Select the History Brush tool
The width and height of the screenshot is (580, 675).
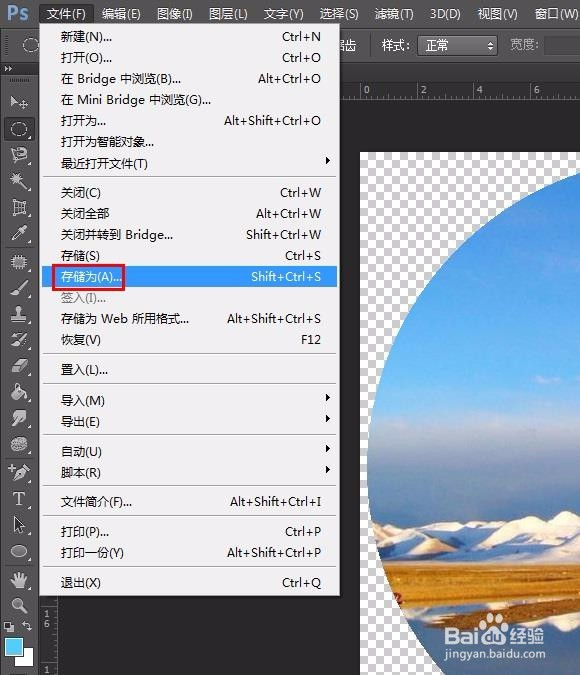click(x=19, y=340)
